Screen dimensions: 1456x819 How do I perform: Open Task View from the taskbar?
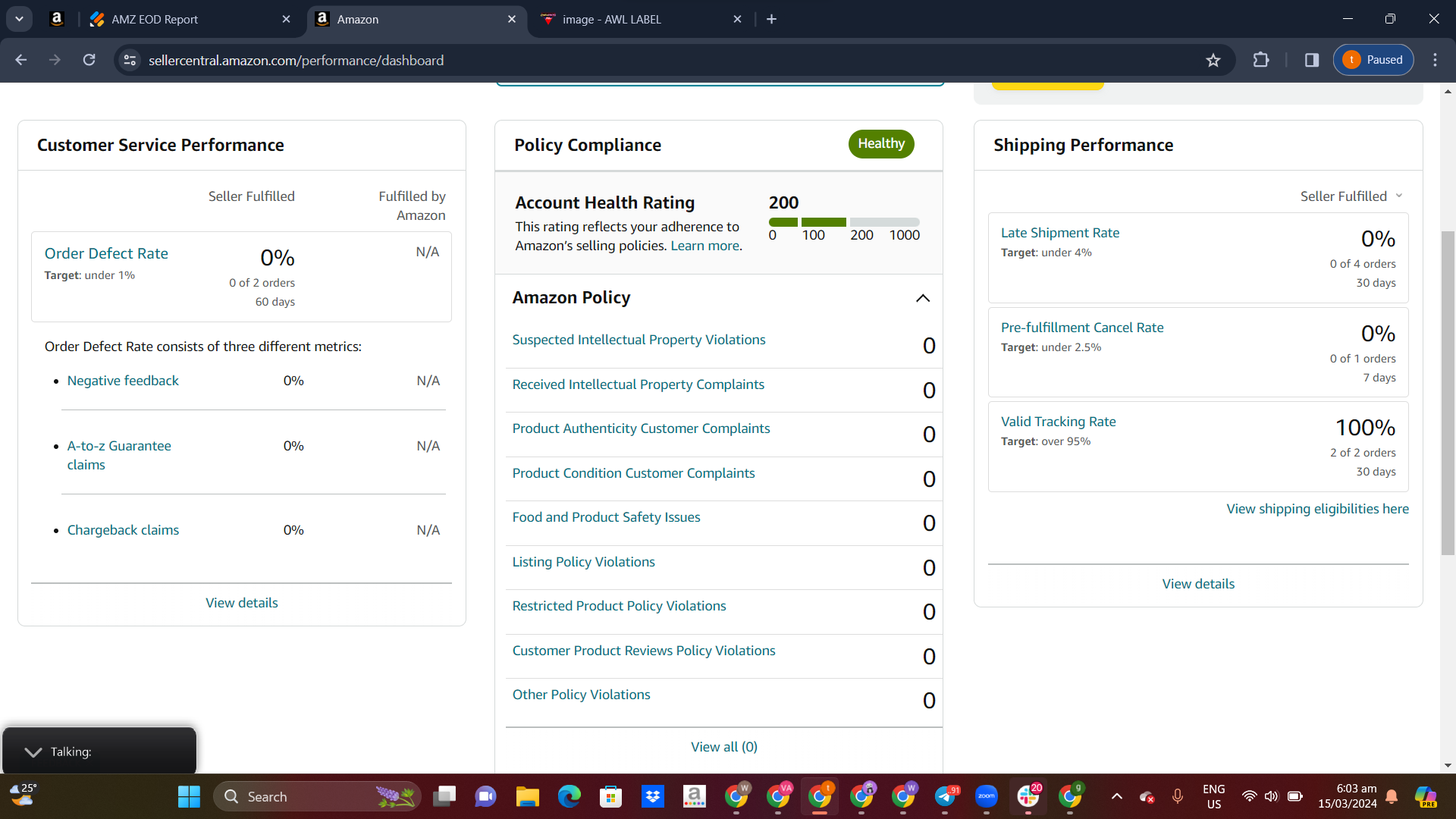tap(444, 797)
